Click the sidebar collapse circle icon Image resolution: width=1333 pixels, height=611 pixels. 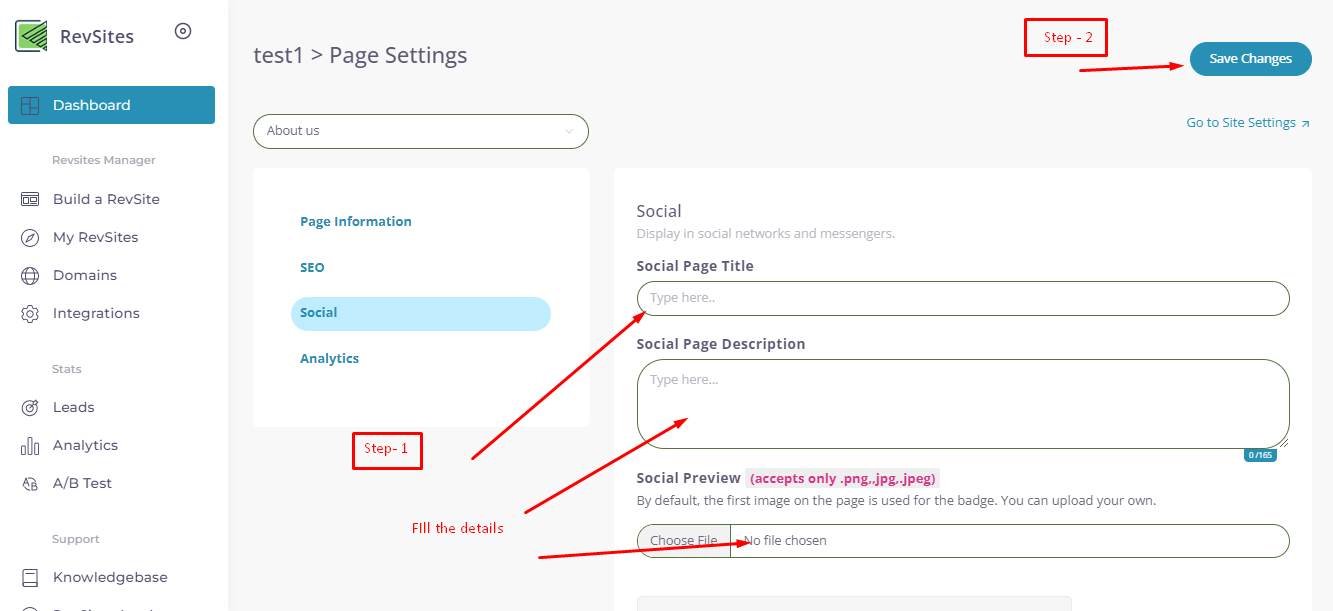183,31
